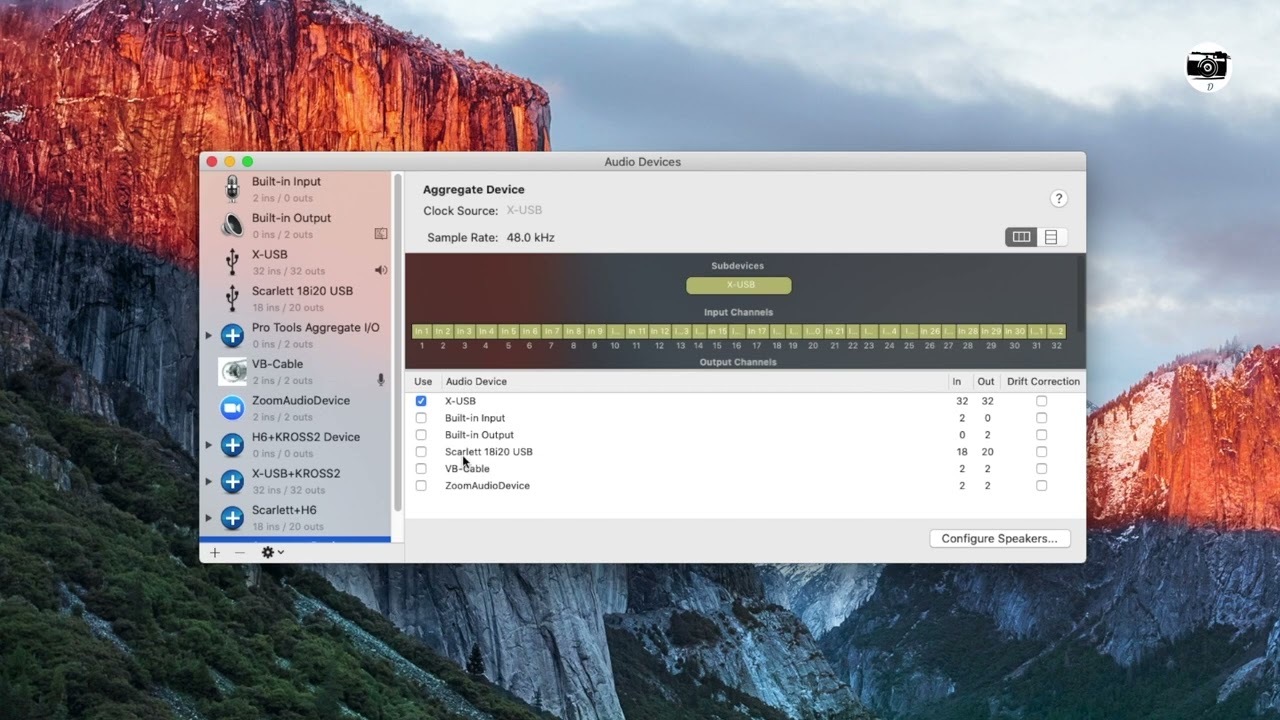Select the Built-in Input microphone icon
The height and width of the screenshot is (720, 1280).
pyautogui.click(x=232, y=189)
